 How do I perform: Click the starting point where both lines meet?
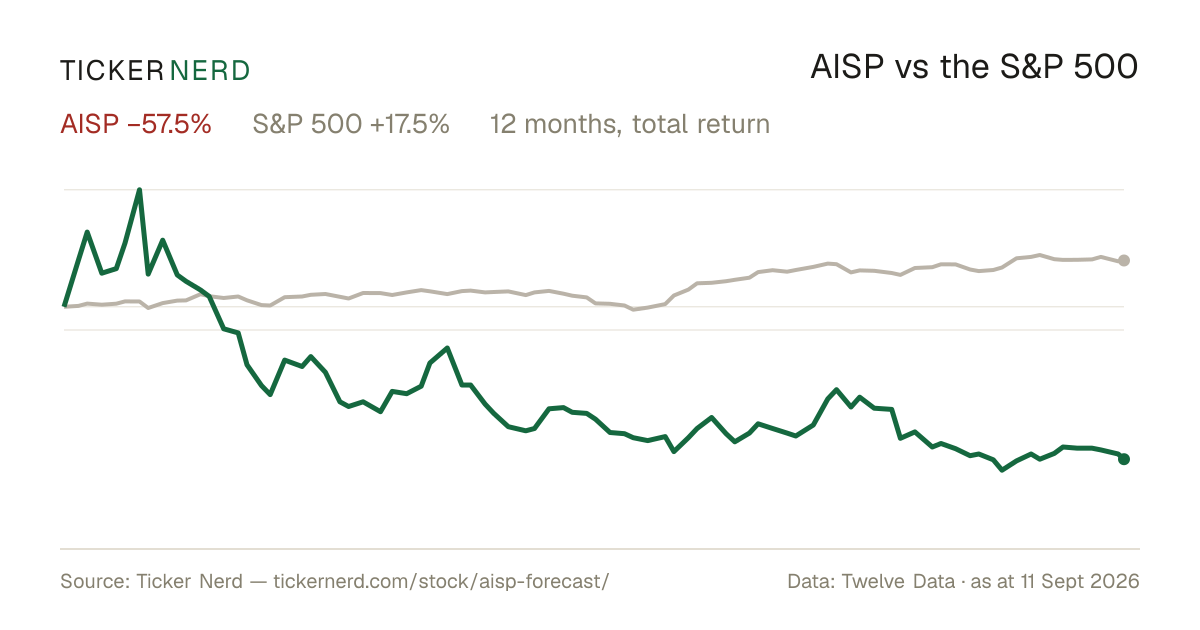pos(65,305)
